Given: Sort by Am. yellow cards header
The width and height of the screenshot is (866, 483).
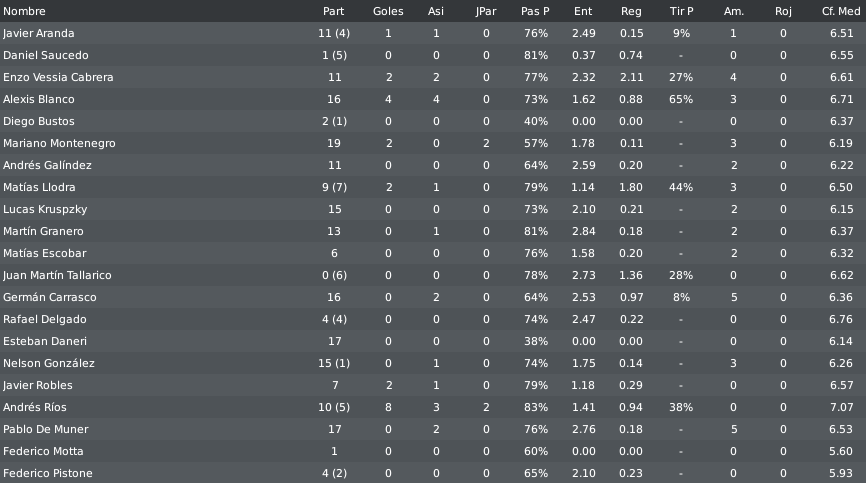Looking at the screenshot, I should pyautogui.click(x=734, y=11).
